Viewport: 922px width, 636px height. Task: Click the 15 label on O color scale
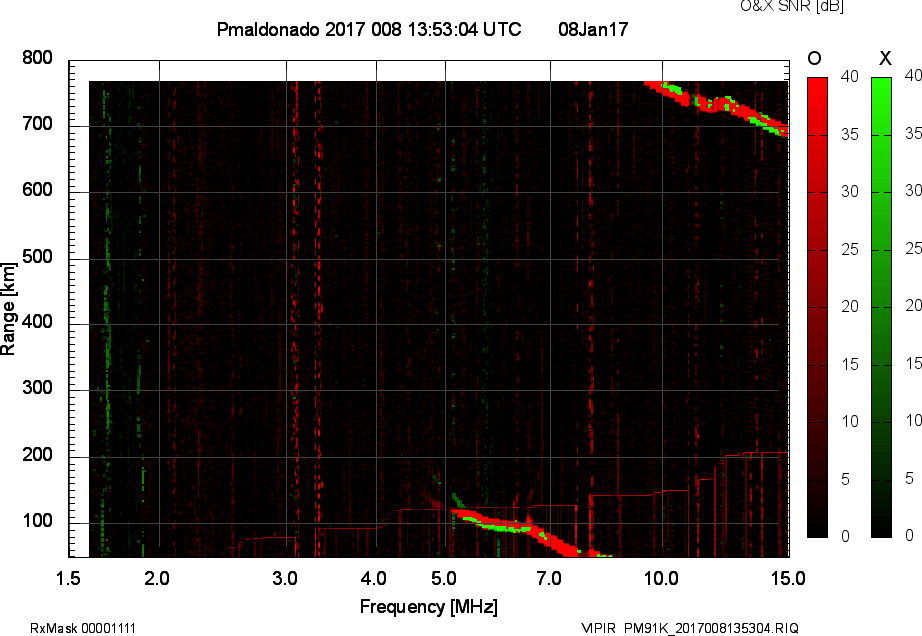click(x=850, y=364)
